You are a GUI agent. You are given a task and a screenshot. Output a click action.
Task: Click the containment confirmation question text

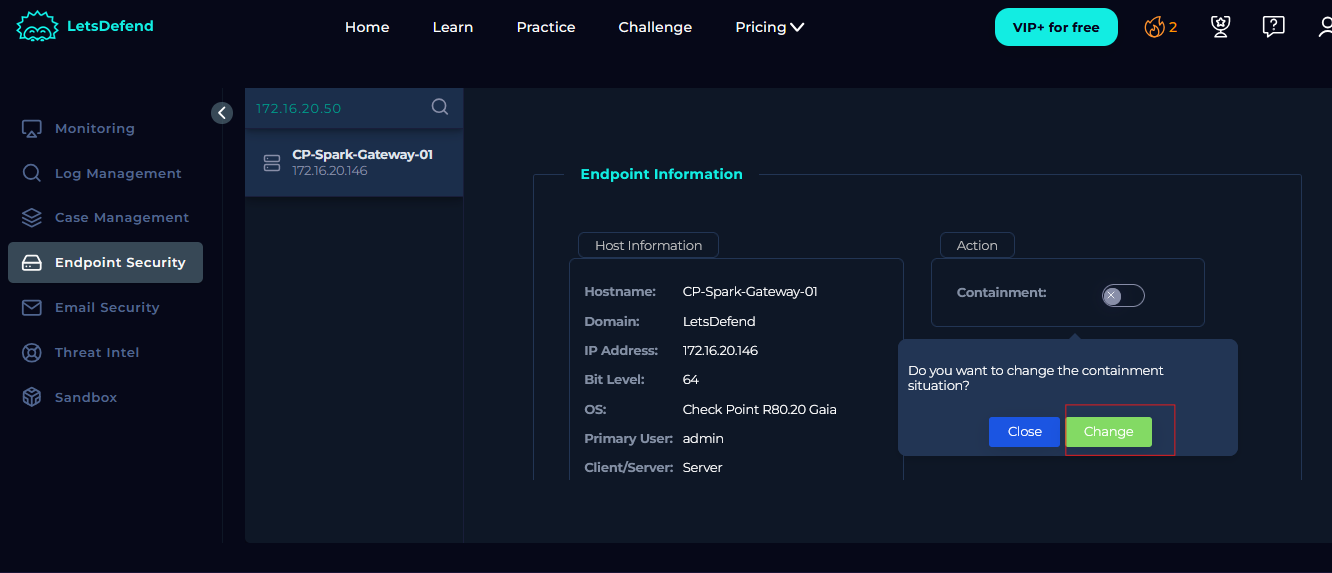point(1036,378)
